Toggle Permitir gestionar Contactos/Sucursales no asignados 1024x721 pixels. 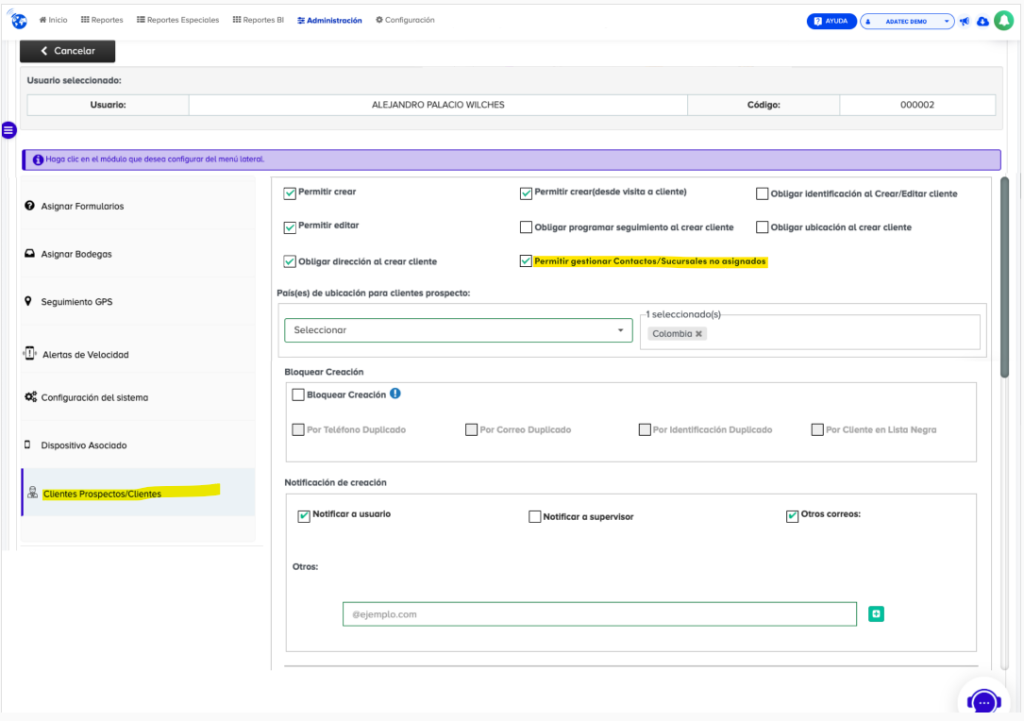(x=526, y=261)
